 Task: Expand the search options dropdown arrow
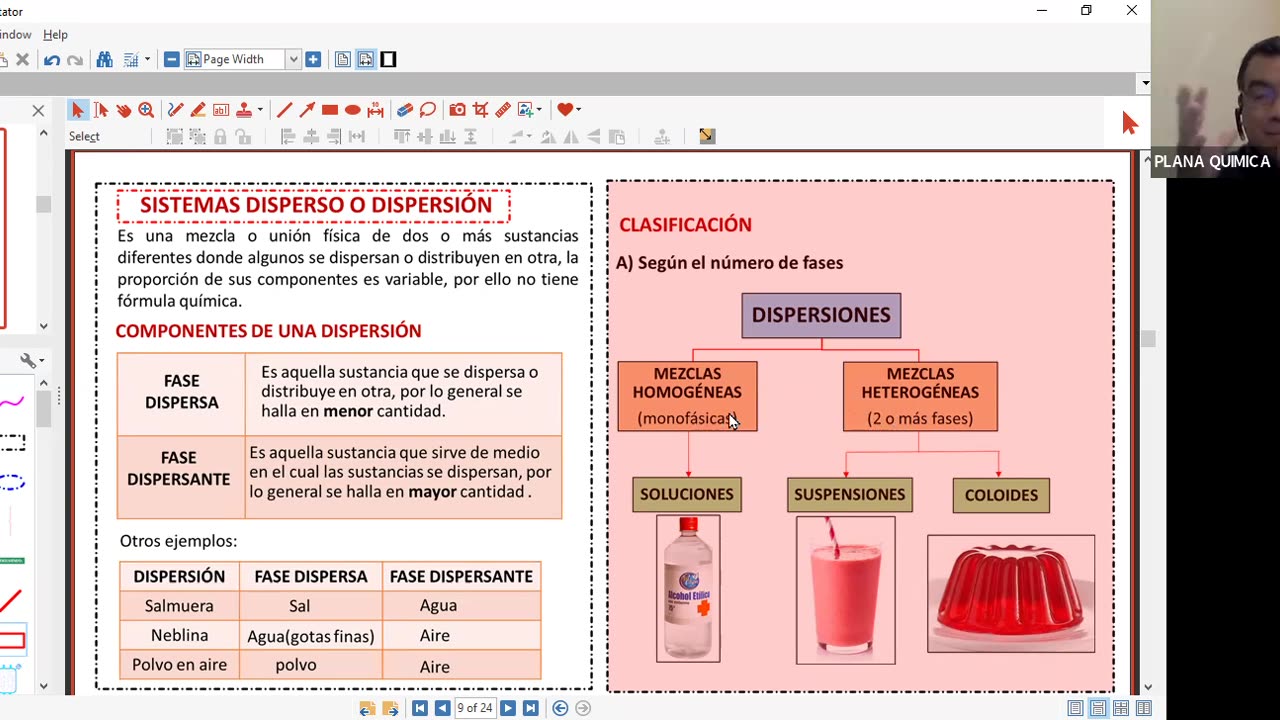click(147, 60)
